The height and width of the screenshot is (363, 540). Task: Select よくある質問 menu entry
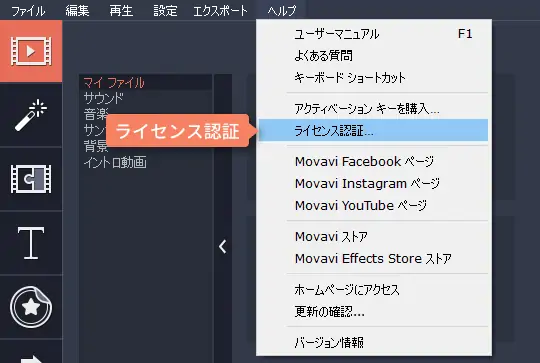374,55
